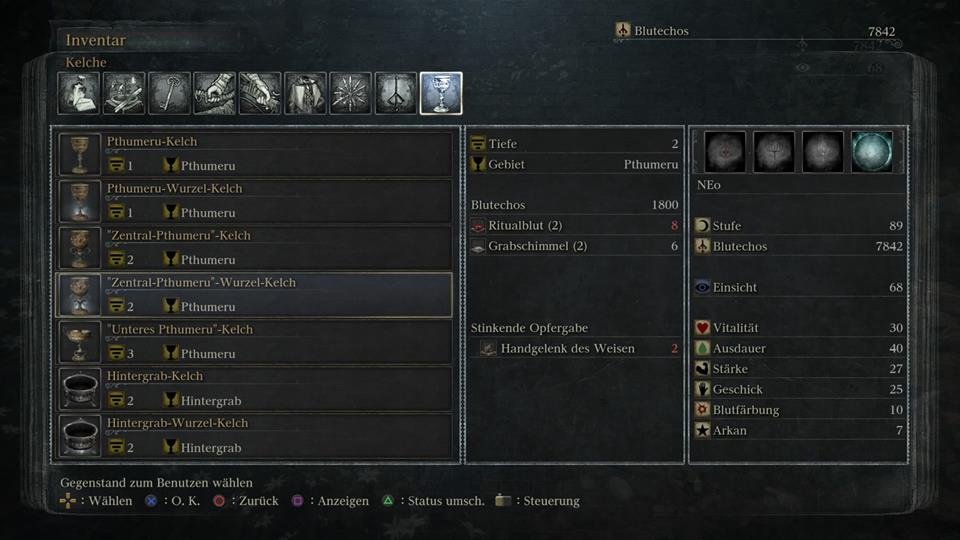Choose the Hintergrab-Kelch item
This screenshot has height=540, width=960.
(x=255, y=389)
